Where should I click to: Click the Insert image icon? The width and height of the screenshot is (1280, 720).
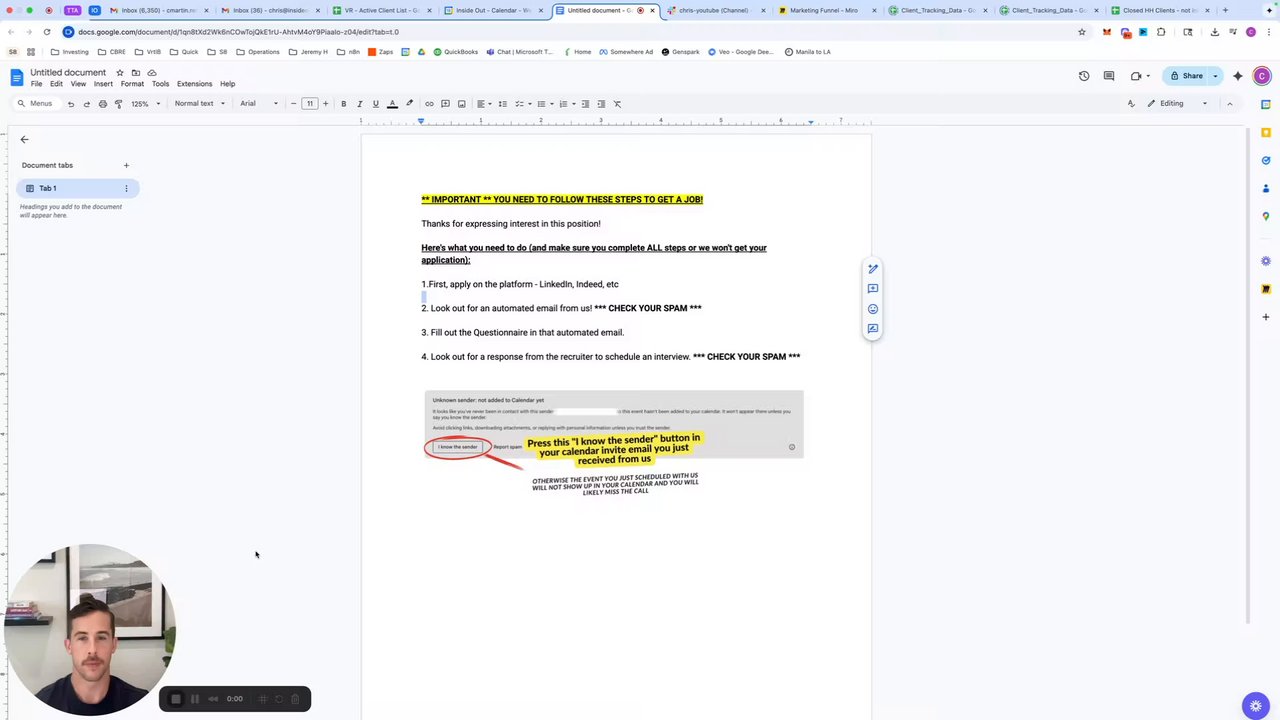461,104
